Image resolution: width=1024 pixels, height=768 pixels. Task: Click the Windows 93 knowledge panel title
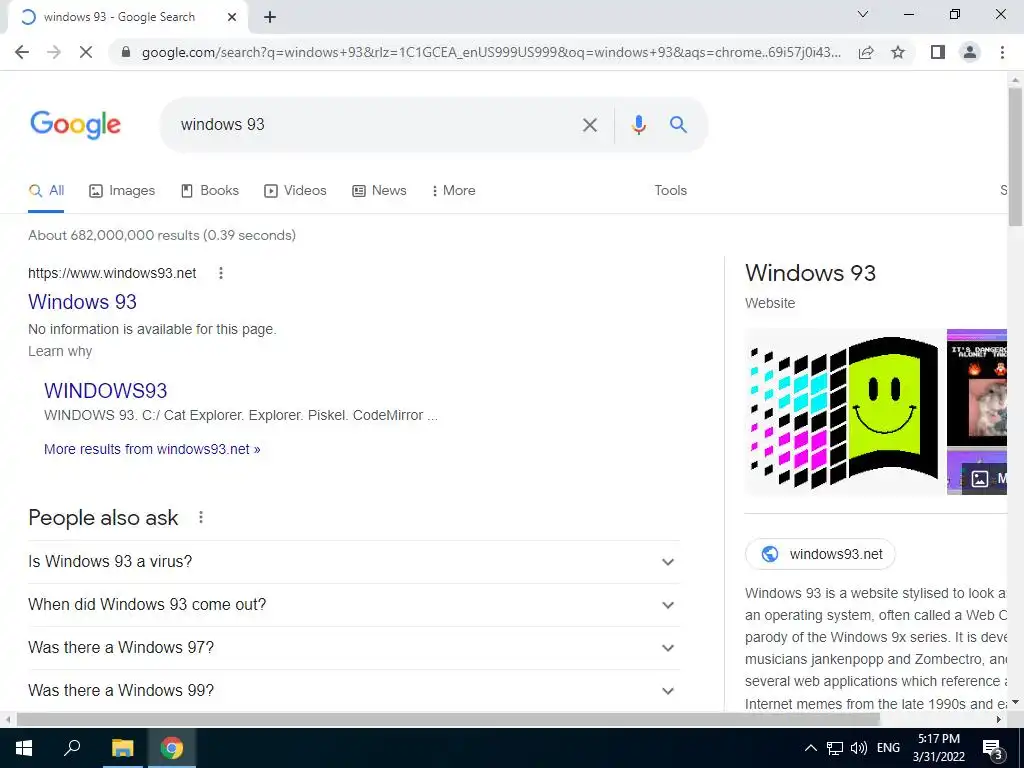click(810, 273)
